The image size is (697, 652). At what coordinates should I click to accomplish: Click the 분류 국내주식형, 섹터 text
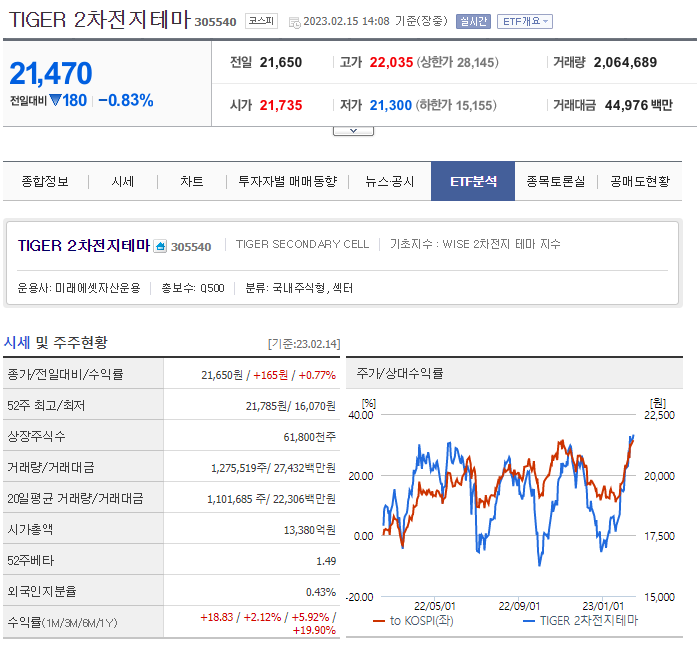pyautogui.click(x=299, y=288)
